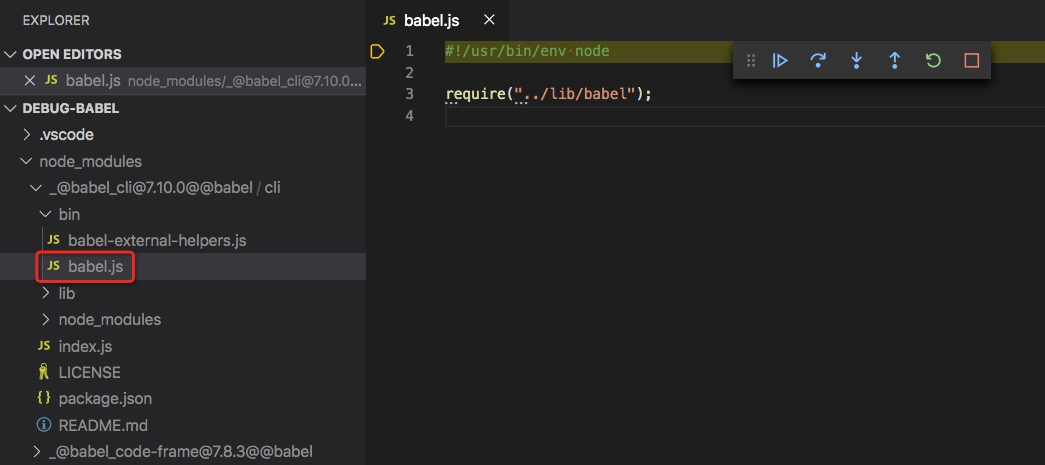Viewport: 1045px width, 465px height.
Task: Select babel.js entry in Open Editors
Action: (x=183, y=81)
